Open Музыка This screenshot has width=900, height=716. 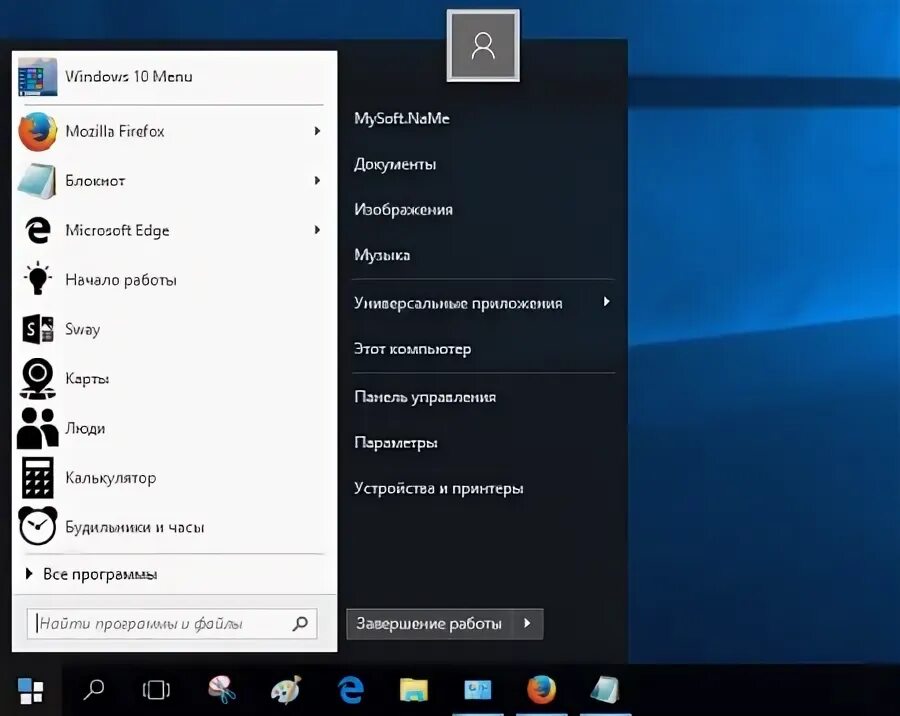tap(382, 255)
